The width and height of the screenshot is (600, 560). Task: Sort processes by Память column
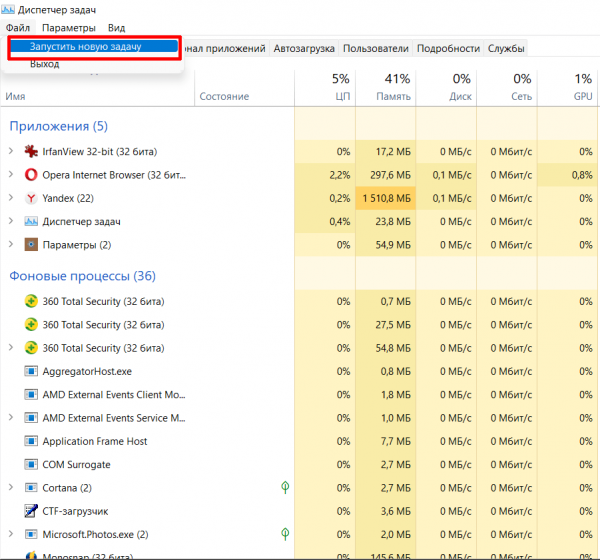coord(386,88)
